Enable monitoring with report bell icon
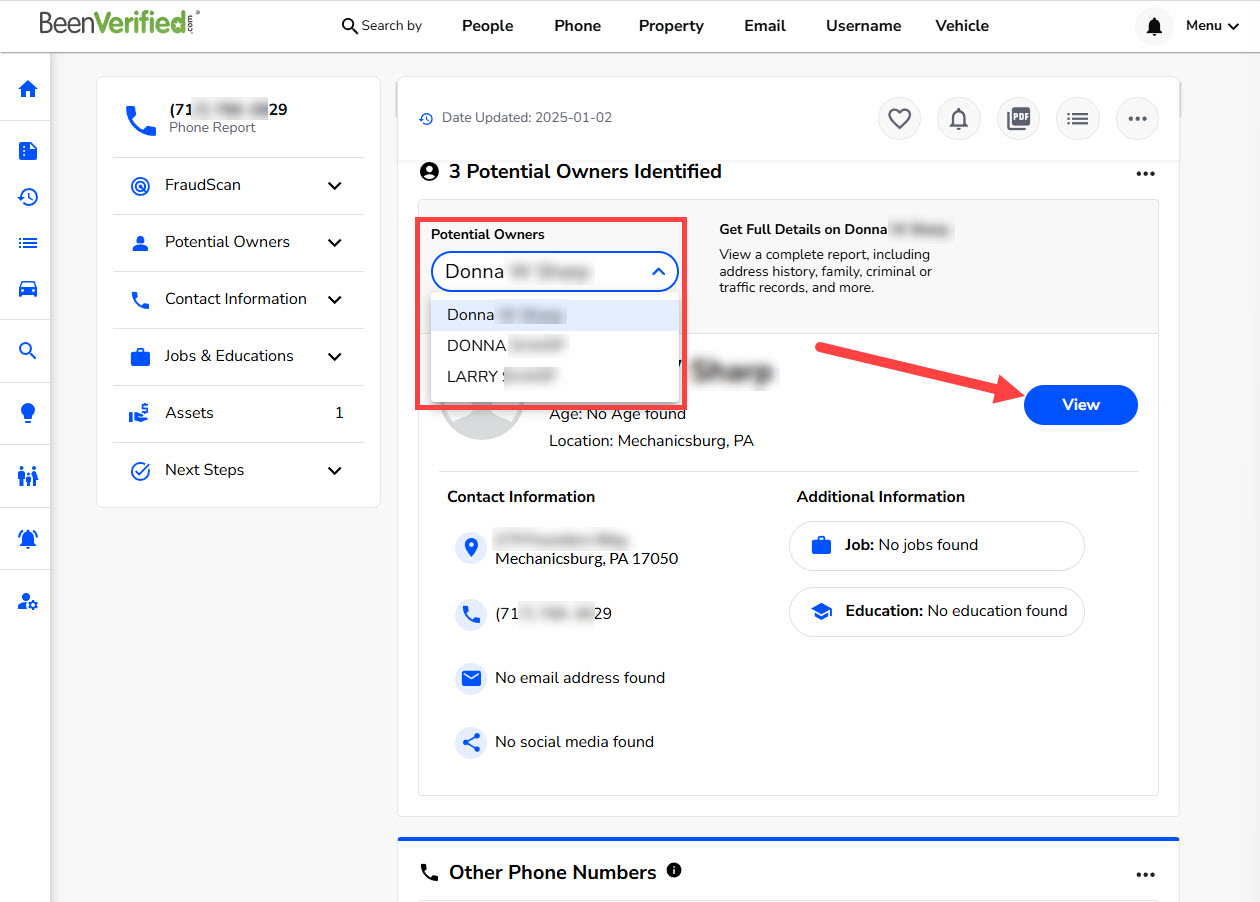 (x=959, y=119)
